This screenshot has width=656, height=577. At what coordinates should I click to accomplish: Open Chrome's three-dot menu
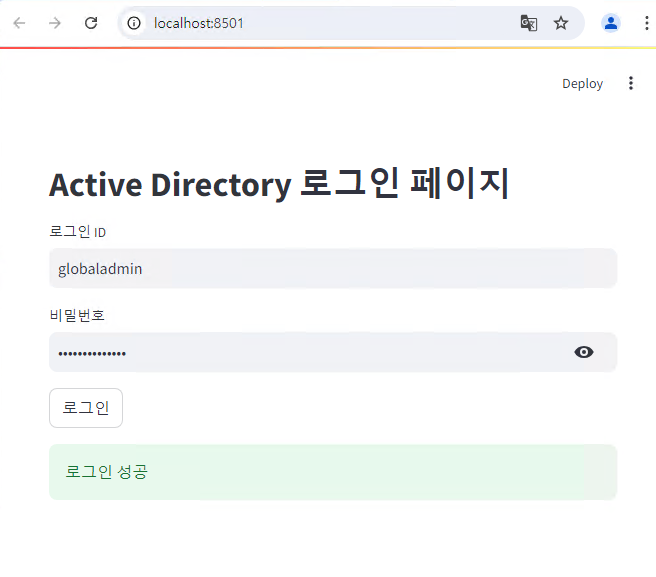point(646,23)
